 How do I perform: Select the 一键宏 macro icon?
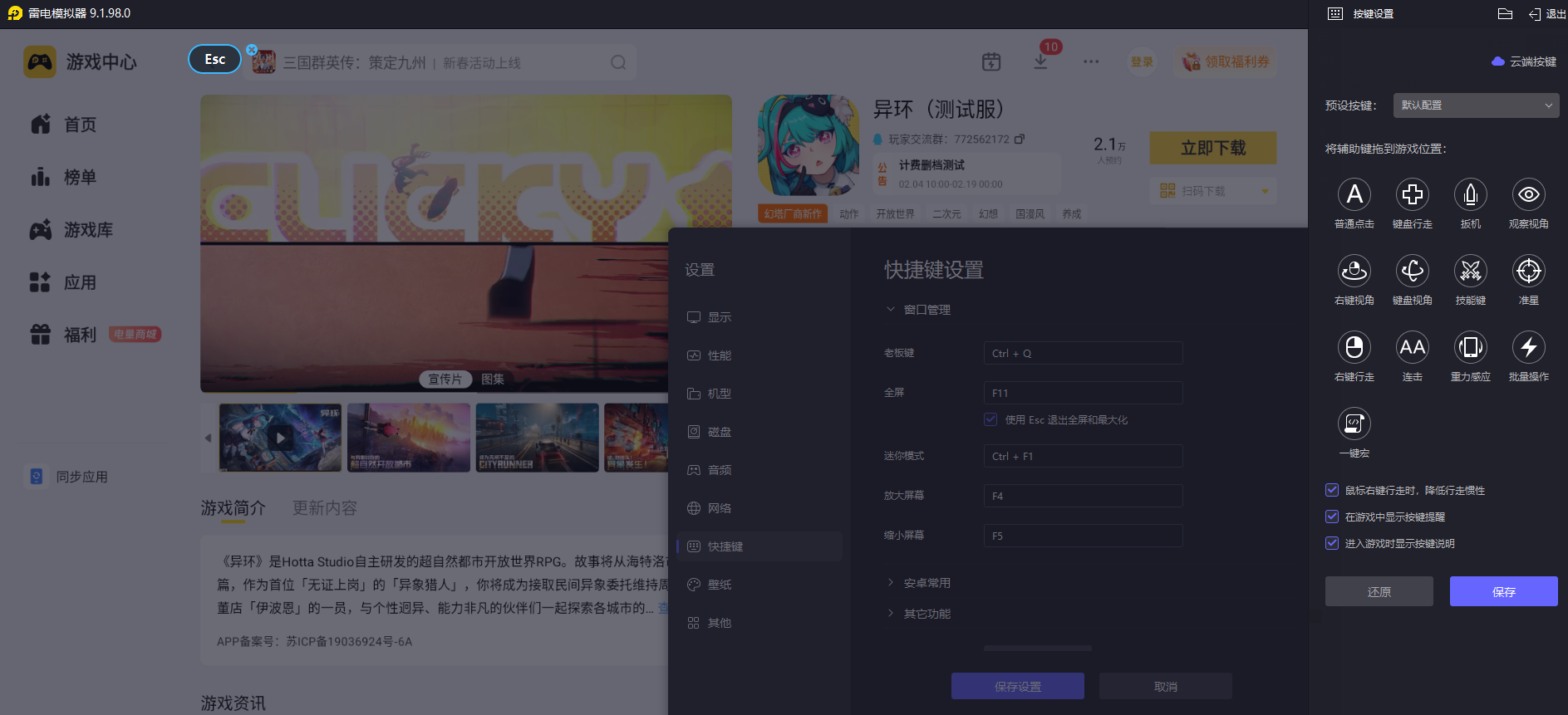[x=1354, y=424]
